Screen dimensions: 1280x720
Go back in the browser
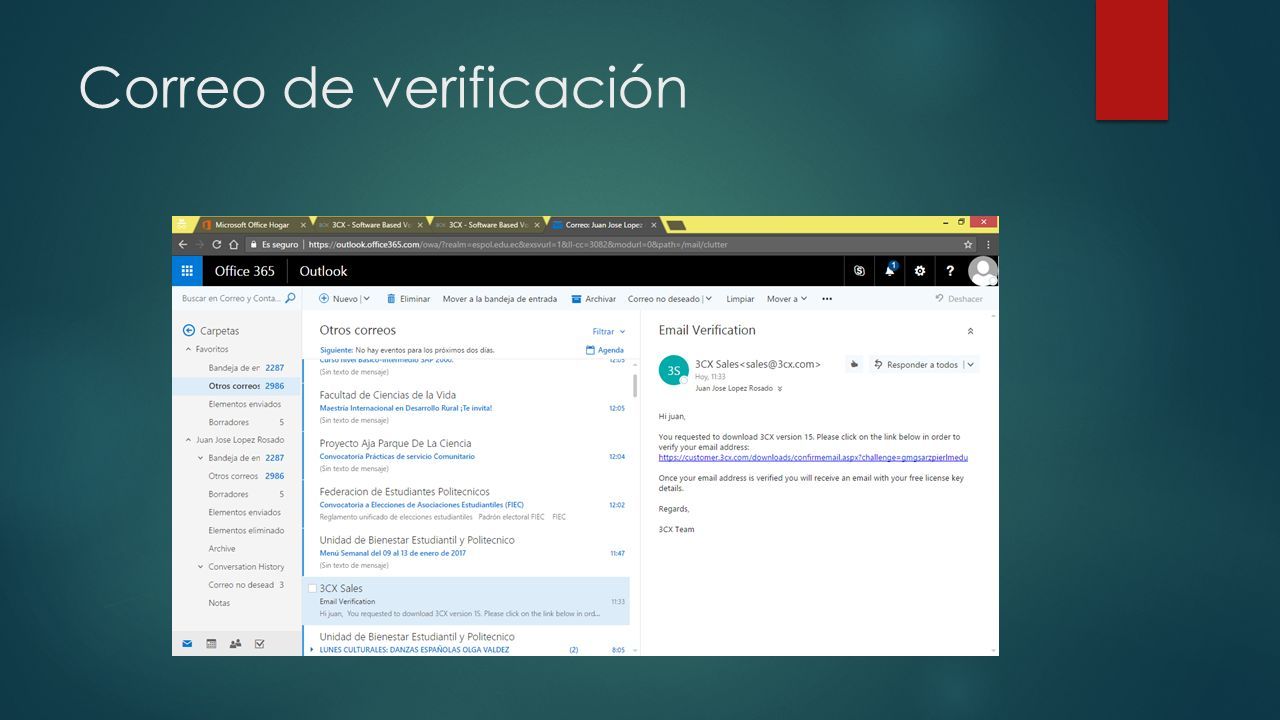182,244
